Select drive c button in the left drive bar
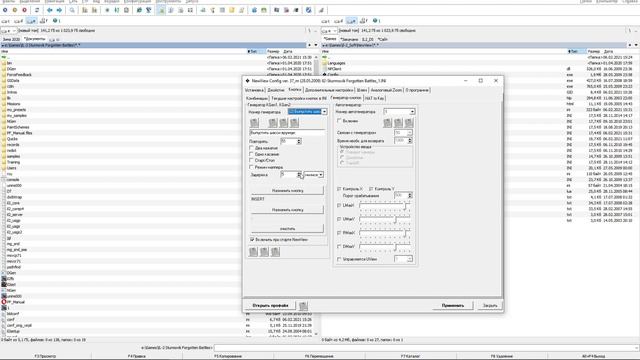This screenshot has width=640, height=360. point(6,21)
